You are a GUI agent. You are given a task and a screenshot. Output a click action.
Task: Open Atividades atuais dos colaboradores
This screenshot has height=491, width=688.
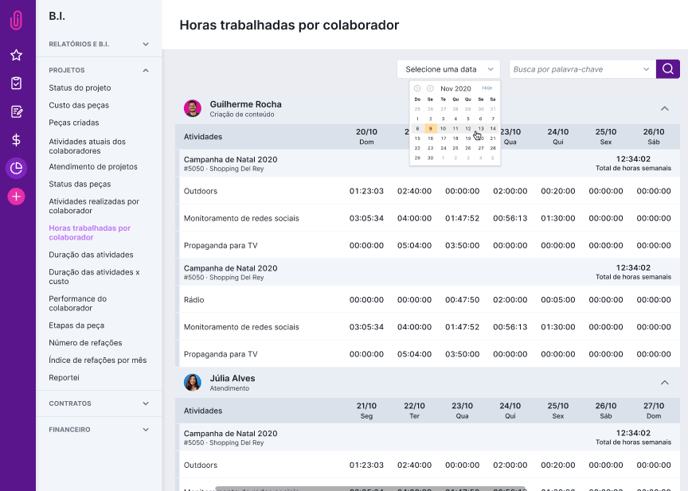tap(87, 146)
